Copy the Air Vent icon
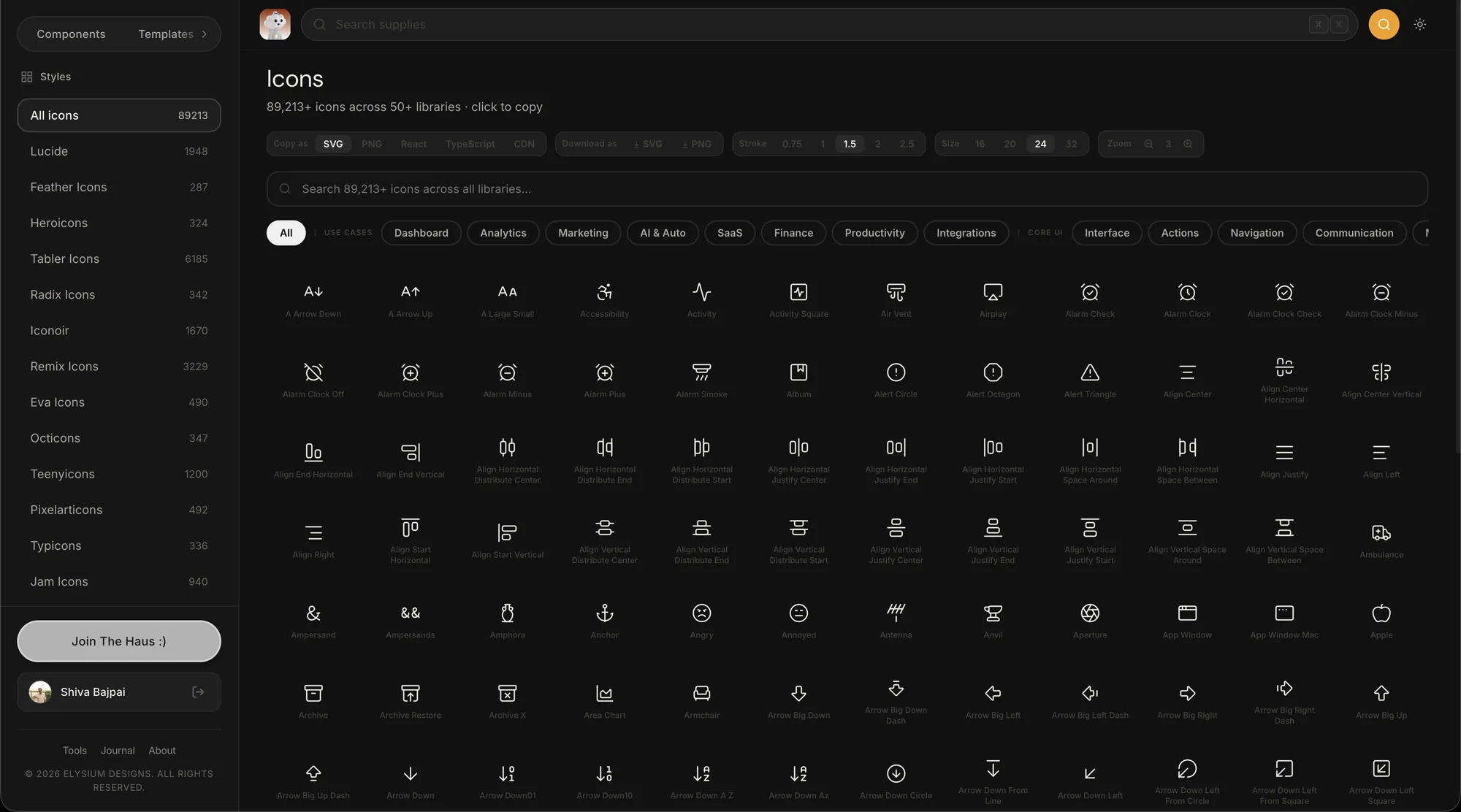1461x812 pixels. [896, 292]
